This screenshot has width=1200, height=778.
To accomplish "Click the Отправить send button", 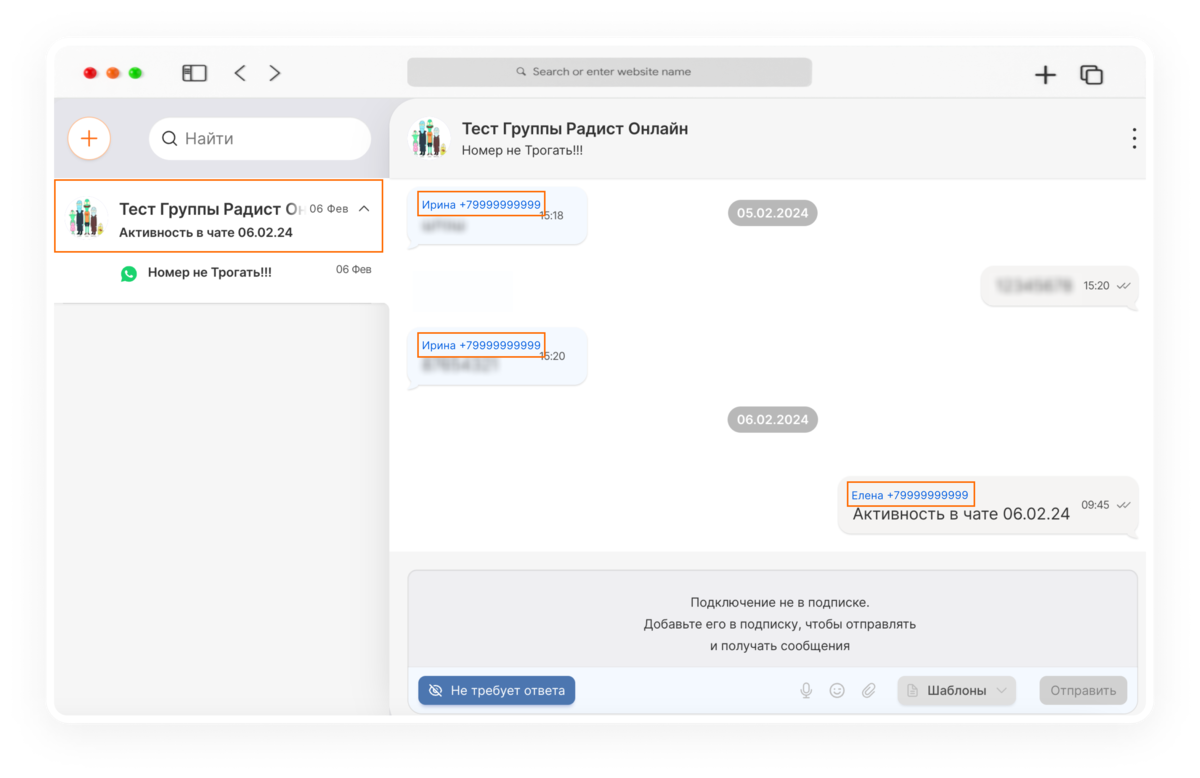I will [1083, 690].
